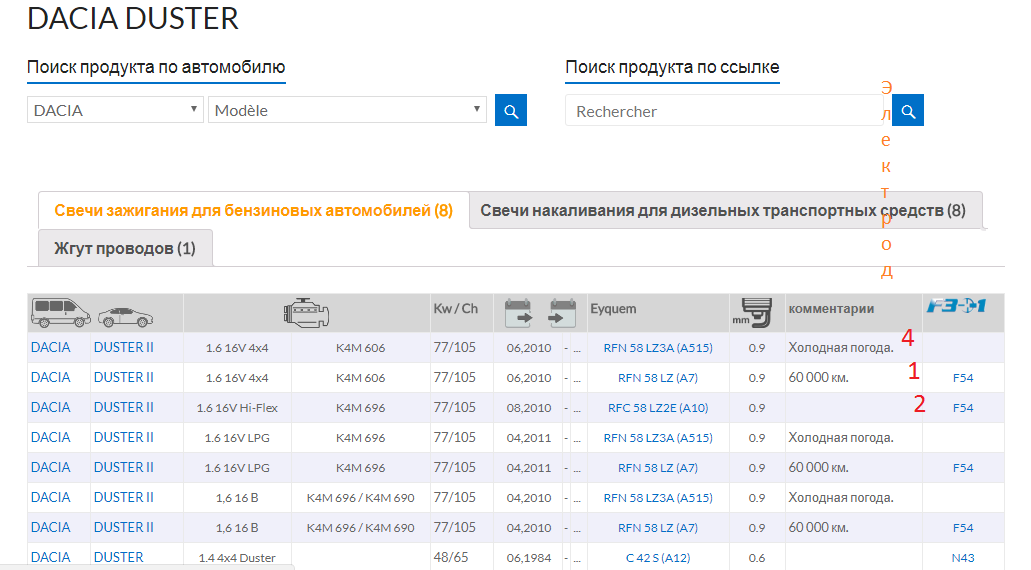This screenshot has height=570, width=1031.
Task: Open the RFC 58 LZ2E (A10) plug link
Action: 658,408
